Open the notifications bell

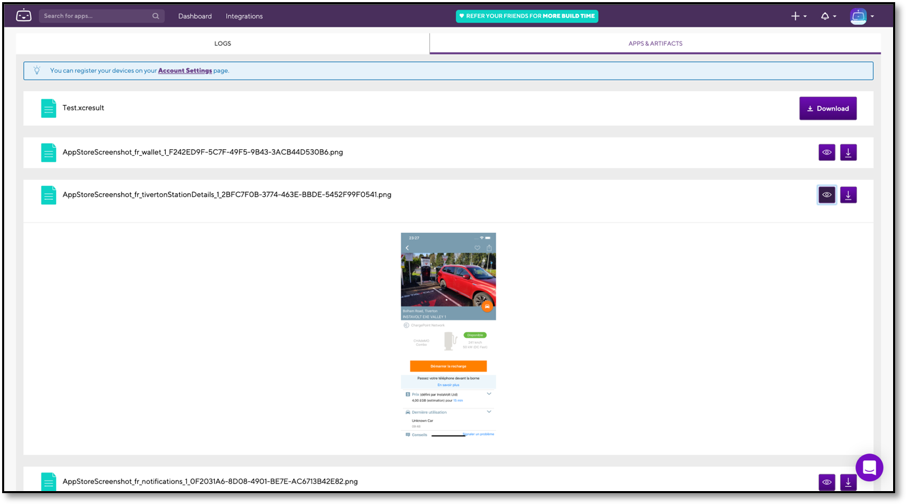(825, 16)
